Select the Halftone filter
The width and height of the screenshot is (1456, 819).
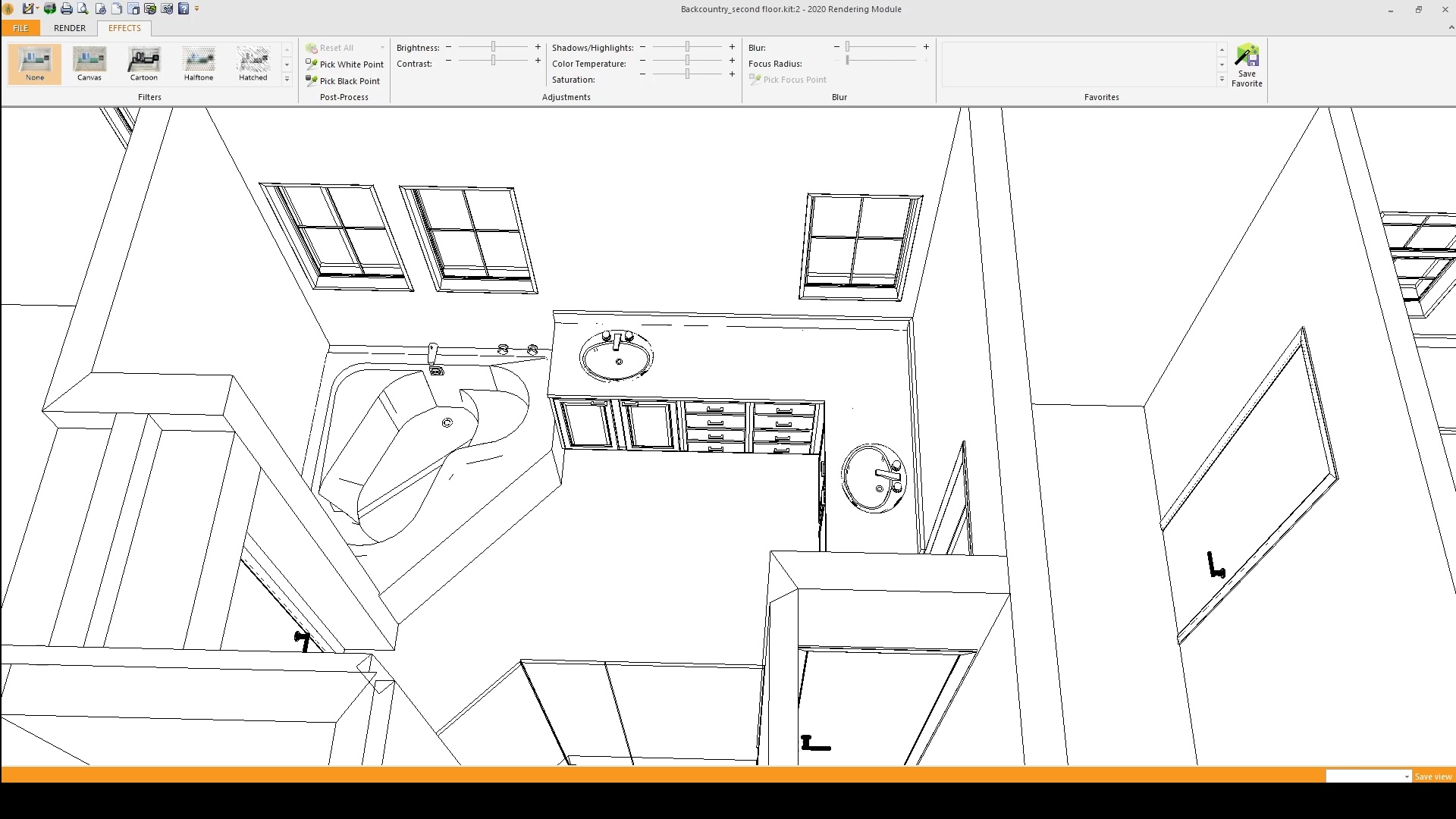pyautogui.click(x=199, y=64)
